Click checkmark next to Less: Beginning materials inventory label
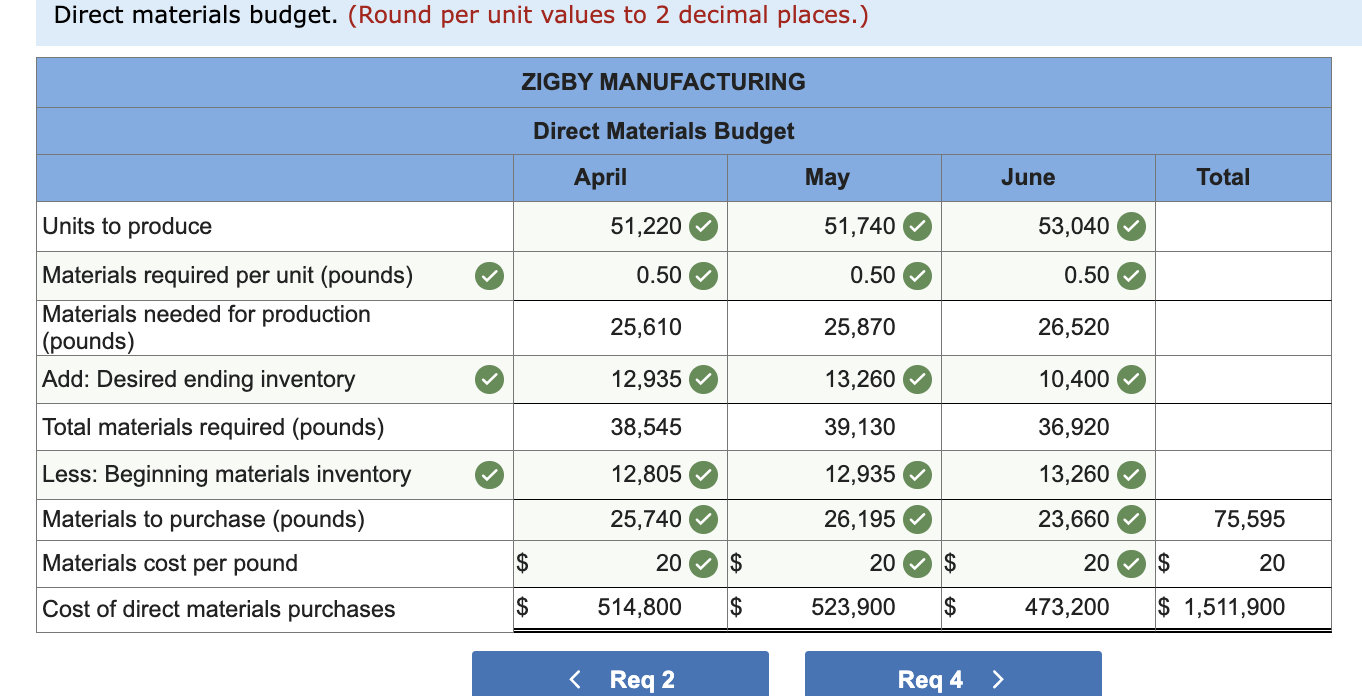1362x696 pixels. coord(489,474)
